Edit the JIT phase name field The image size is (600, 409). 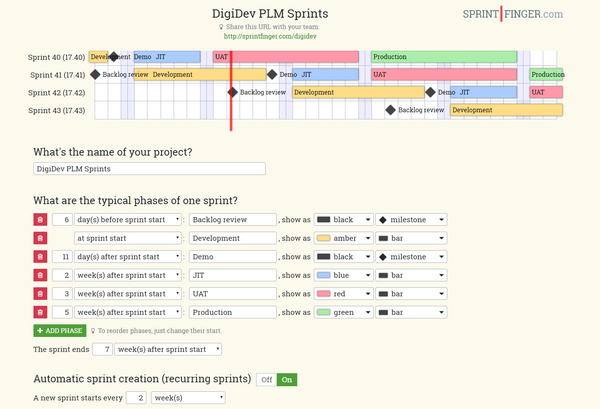(233, 275)
